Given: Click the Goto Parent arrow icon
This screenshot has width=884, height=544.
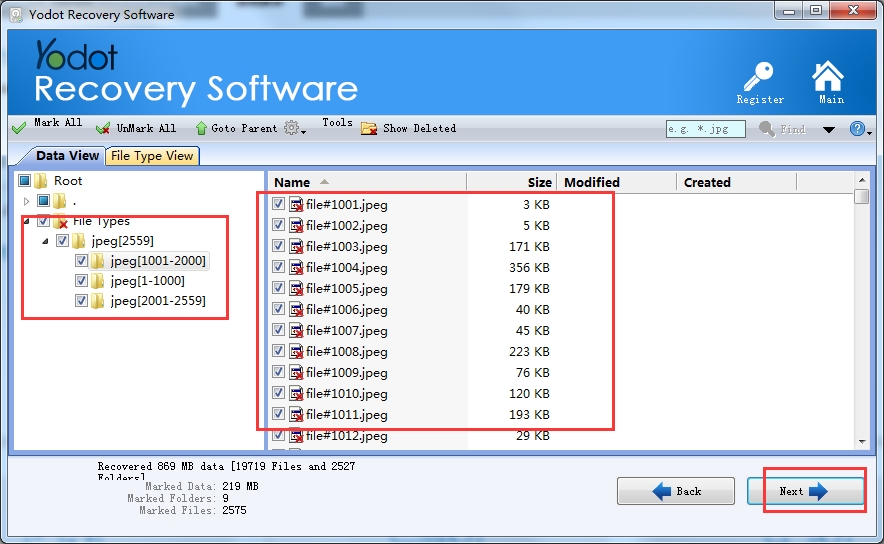Looking at the screenshot, I should 201,128.
